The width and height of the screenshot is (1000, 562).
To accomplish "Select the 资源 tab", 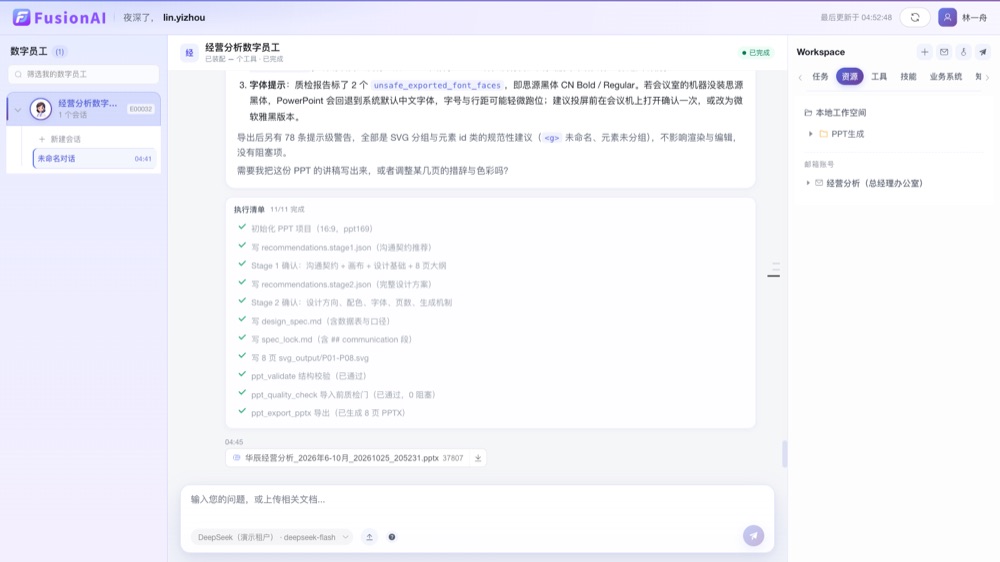I will (x=849, y=77).
